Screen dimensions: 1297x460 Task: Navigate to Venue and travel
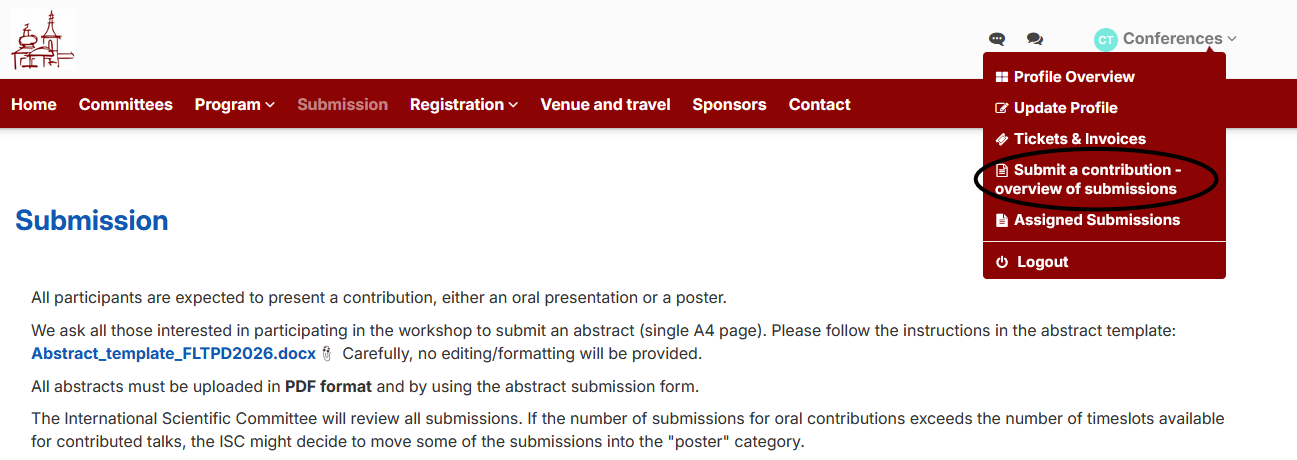tap(605, 104)
